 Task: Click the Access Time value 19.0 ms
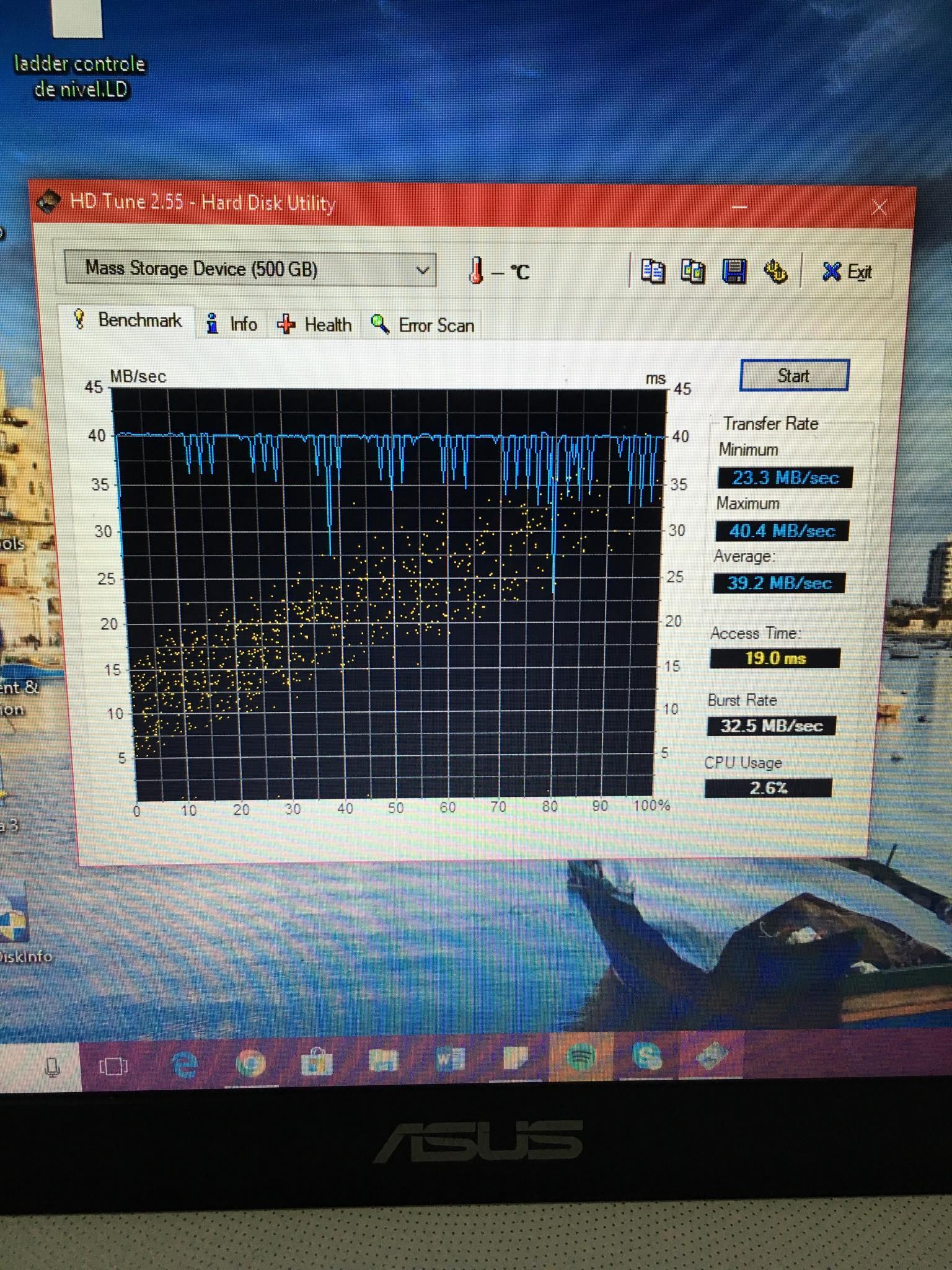(x=775, y=658)
